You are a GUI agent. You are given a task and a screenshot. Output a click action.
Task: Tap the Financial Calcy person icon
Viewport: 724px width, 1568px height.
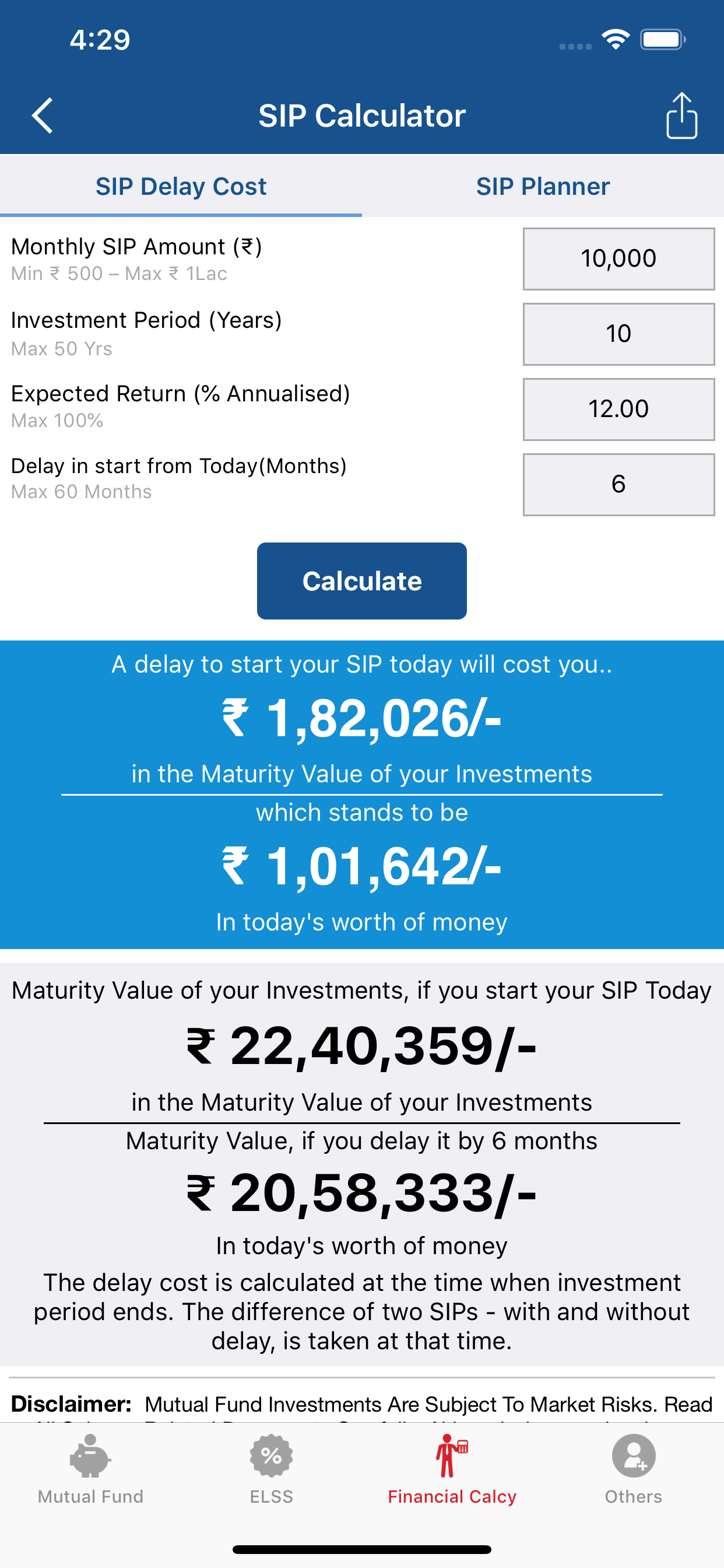451,1456
